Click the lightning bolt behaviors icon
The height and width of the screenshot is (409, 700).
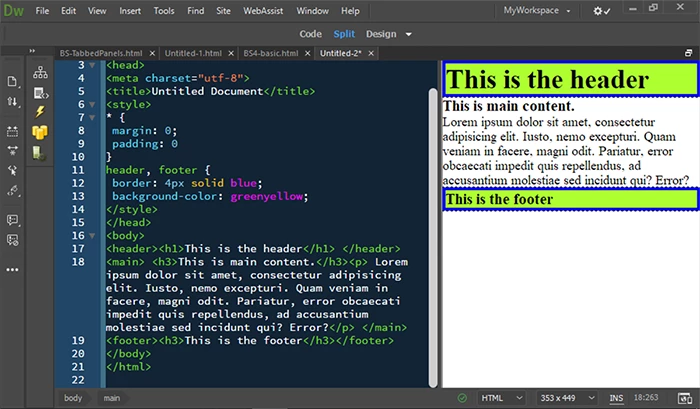click(40, 112)
